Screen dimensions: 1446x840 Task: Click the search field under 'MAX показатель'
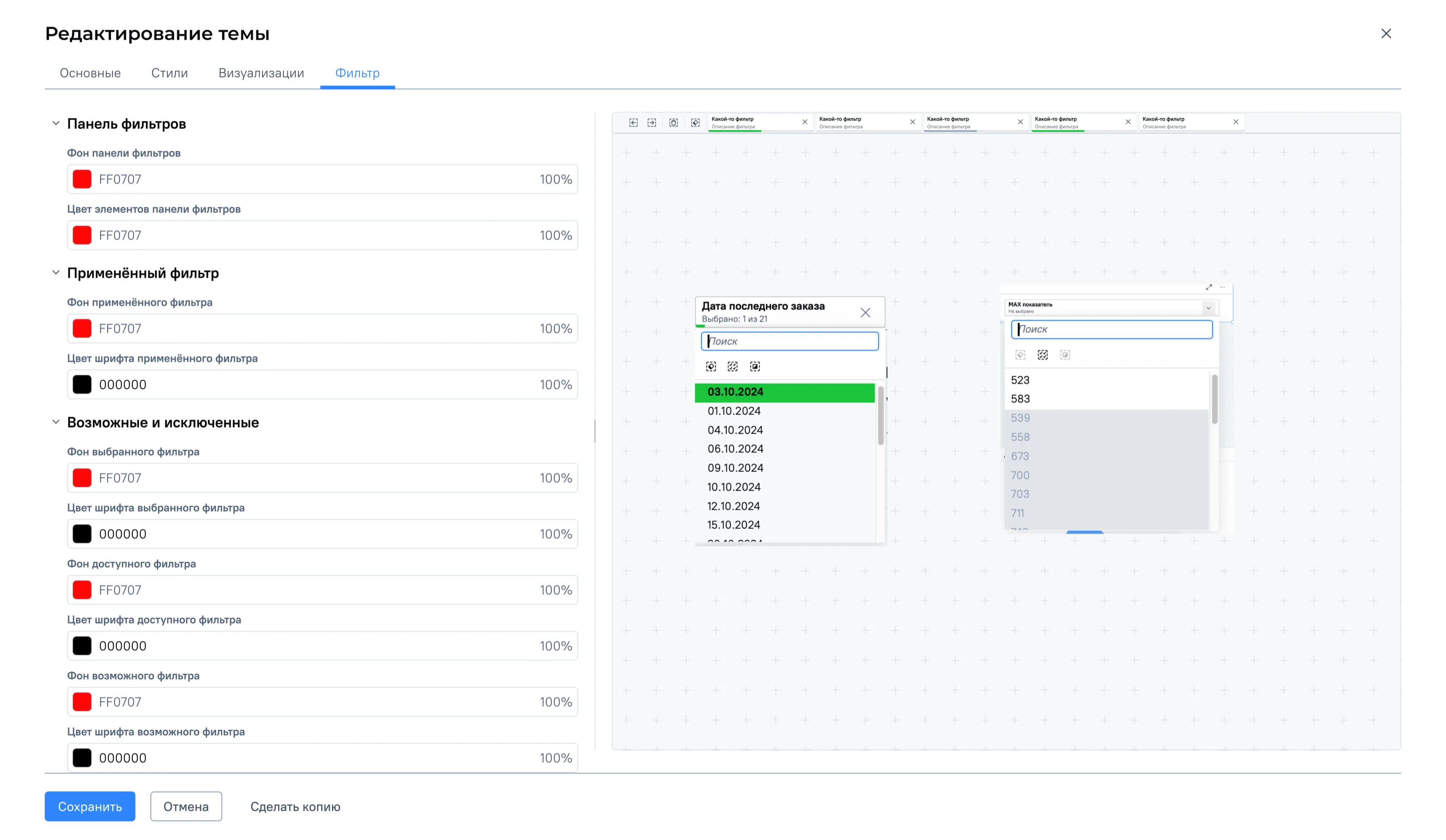click(x=1111, y=329)
